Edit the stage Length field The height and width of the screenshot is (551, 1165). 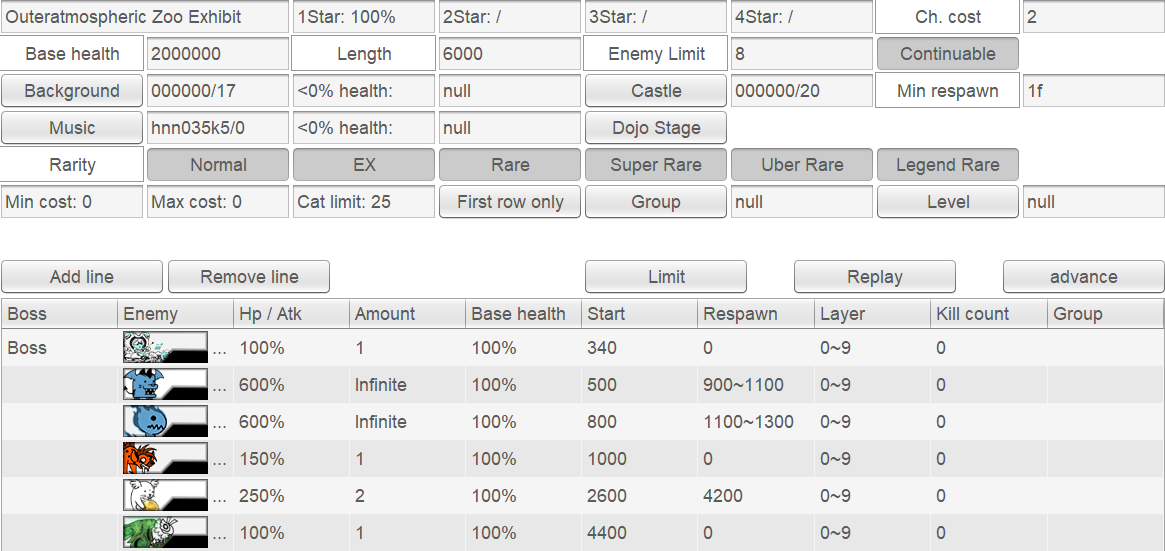[x=509, y=54]
